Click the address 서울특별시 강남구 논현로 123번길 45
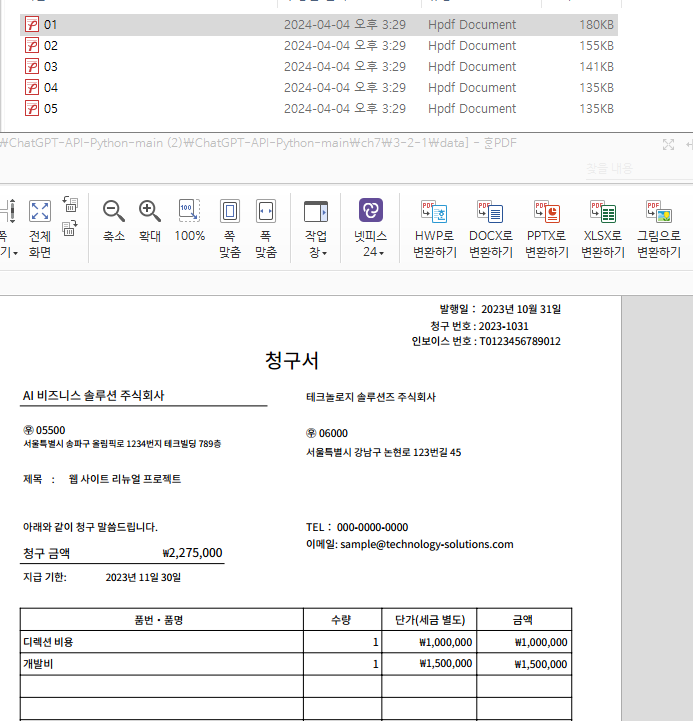The width and height of the screenshot is (693, 721). click(x=384, y=452)
